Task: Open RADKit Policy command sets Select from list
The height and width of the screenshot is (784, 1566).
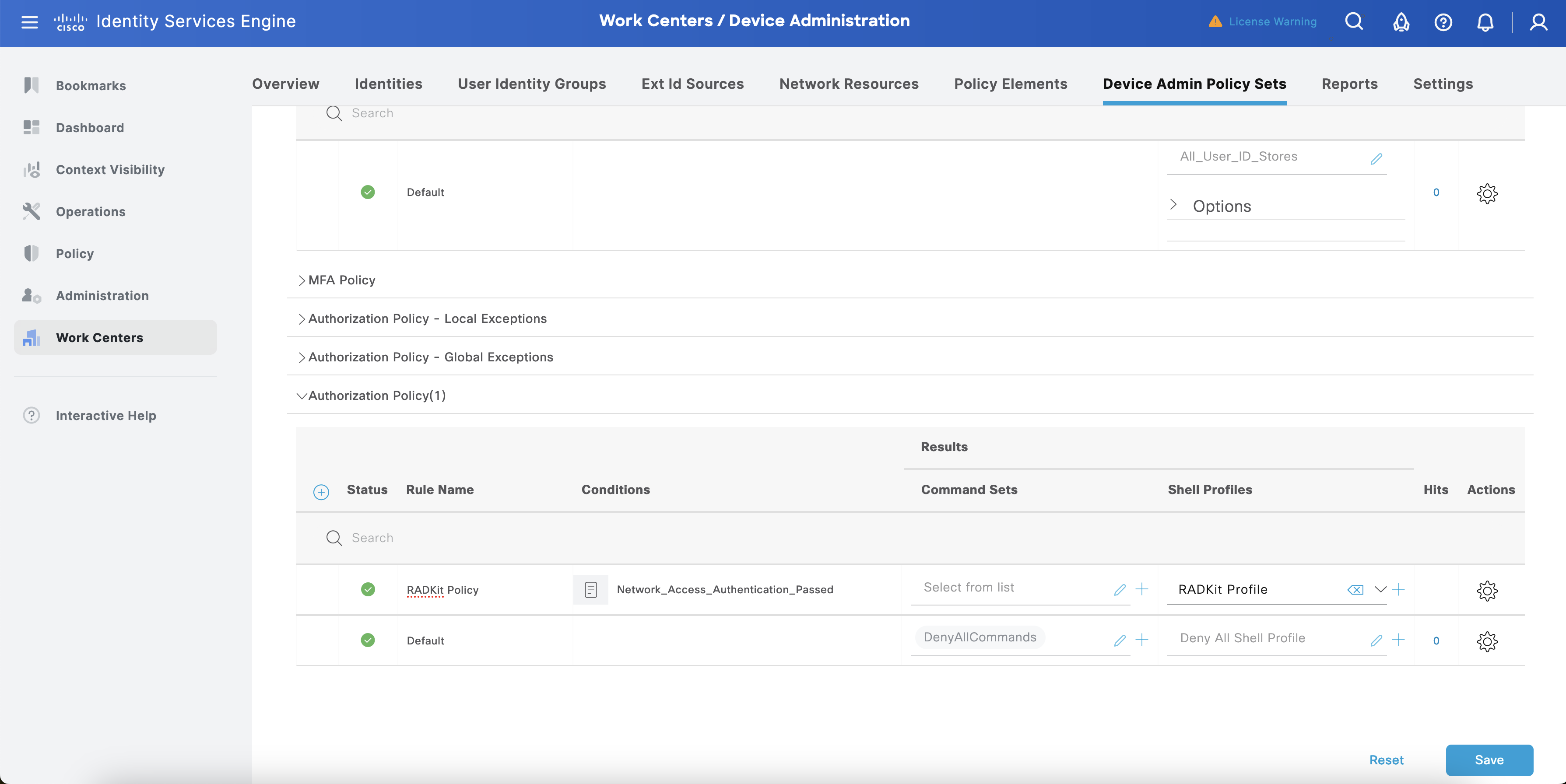Action: point(1009,588)
